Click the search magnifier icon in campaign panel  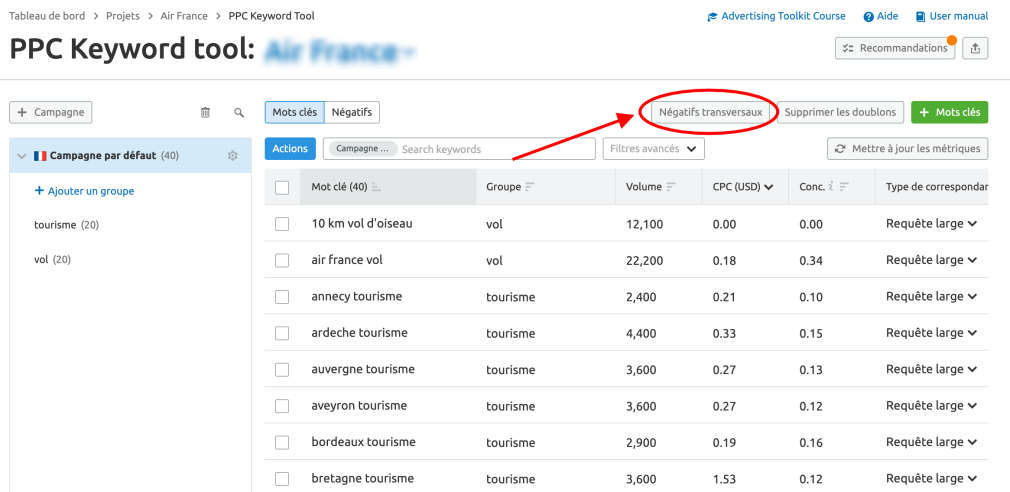tap(239, 113)
